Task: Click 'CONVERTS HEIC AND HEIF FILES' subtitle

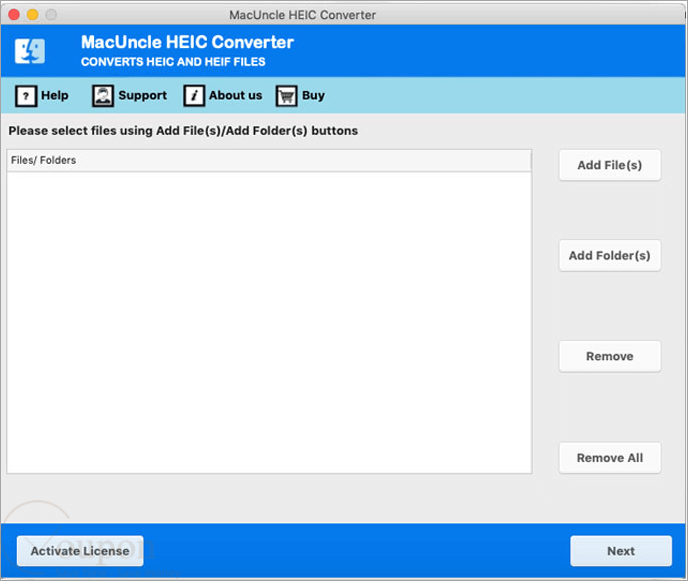Action: [173, 62]
